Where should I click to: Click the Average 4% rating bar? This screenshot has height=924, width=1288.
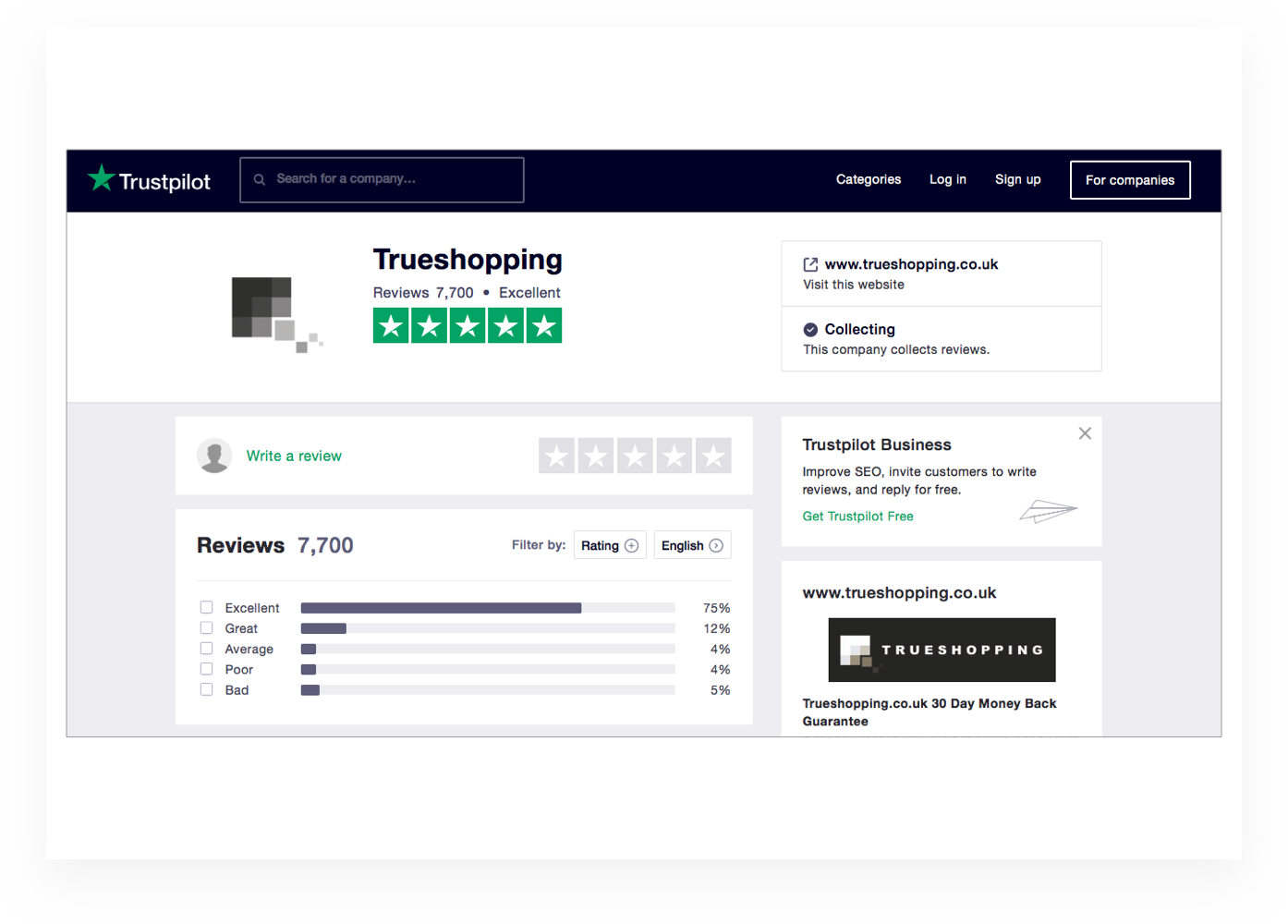coord(488,649)
